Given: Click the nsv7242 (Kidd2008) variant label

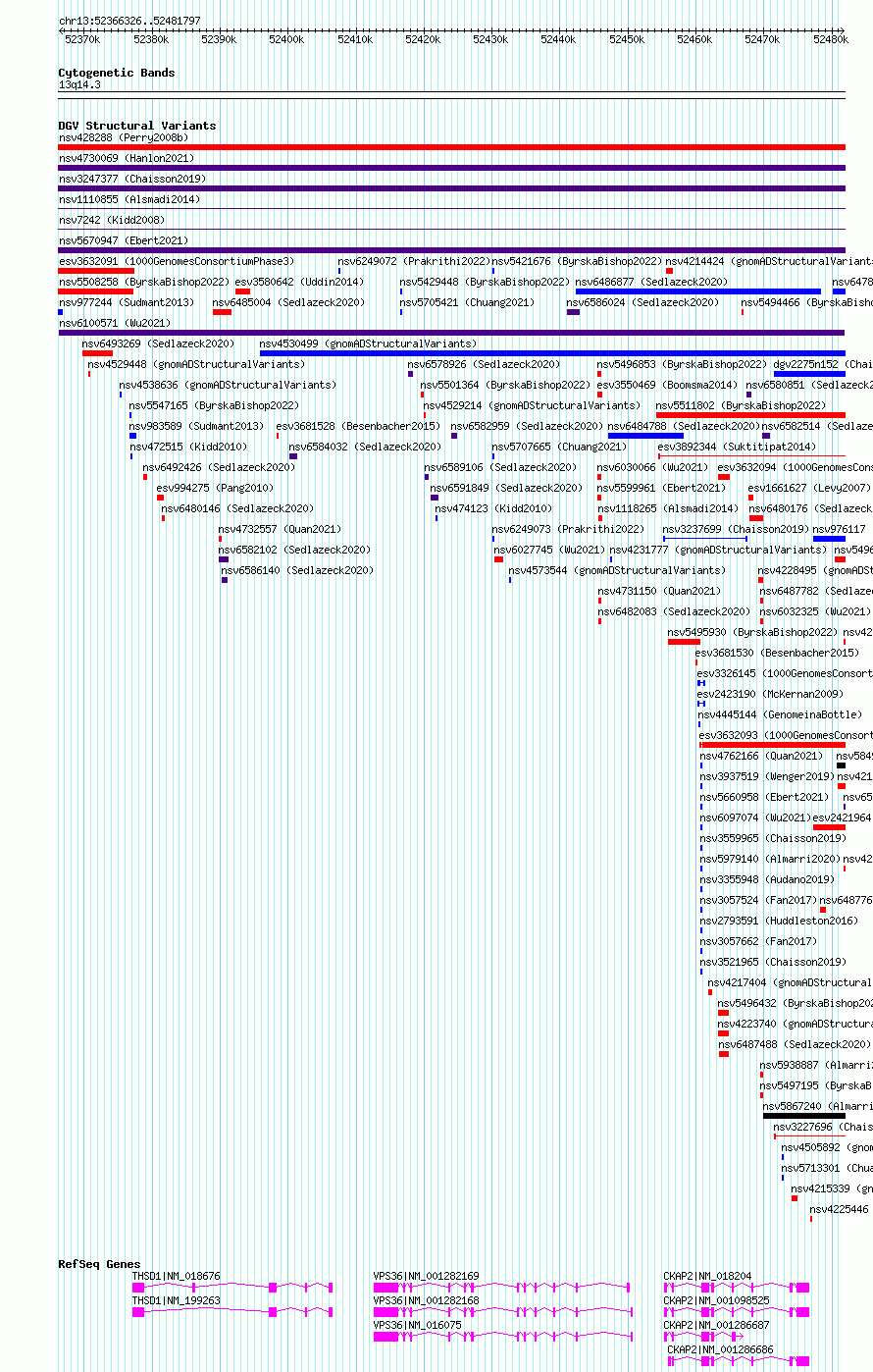Looking at the screenshot, I should click(112, 220).
